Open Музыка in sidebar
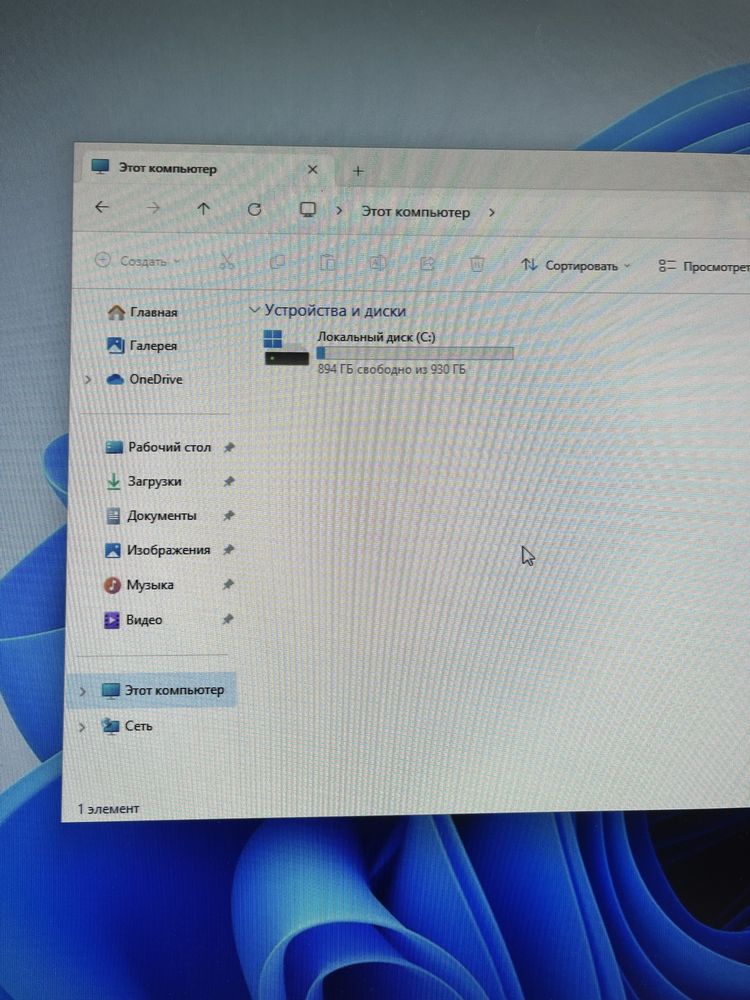This screenshot has height=1000, width=750. coord(139,585)
